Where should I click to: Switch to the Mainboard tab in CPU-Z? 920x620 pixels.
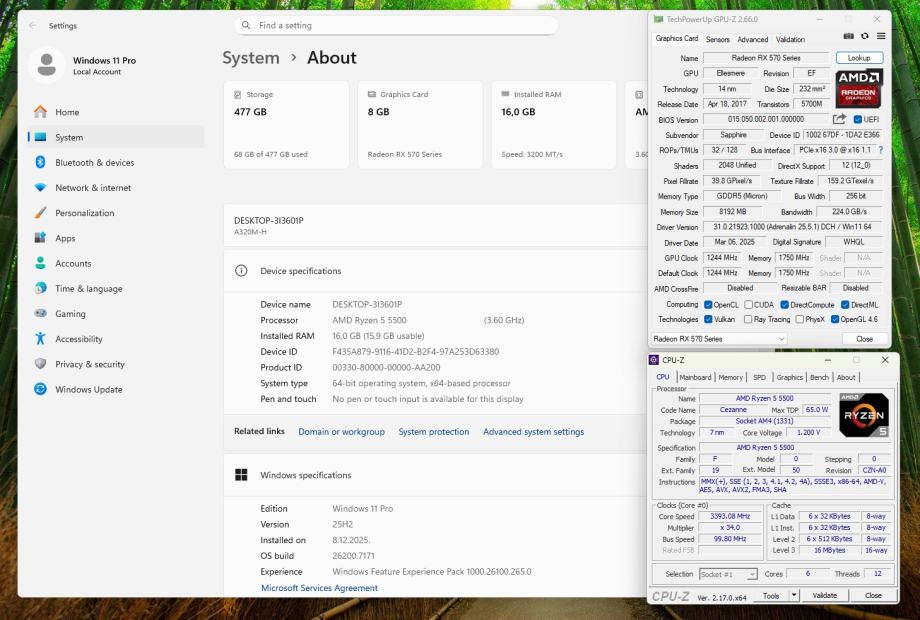click(695, 377)
